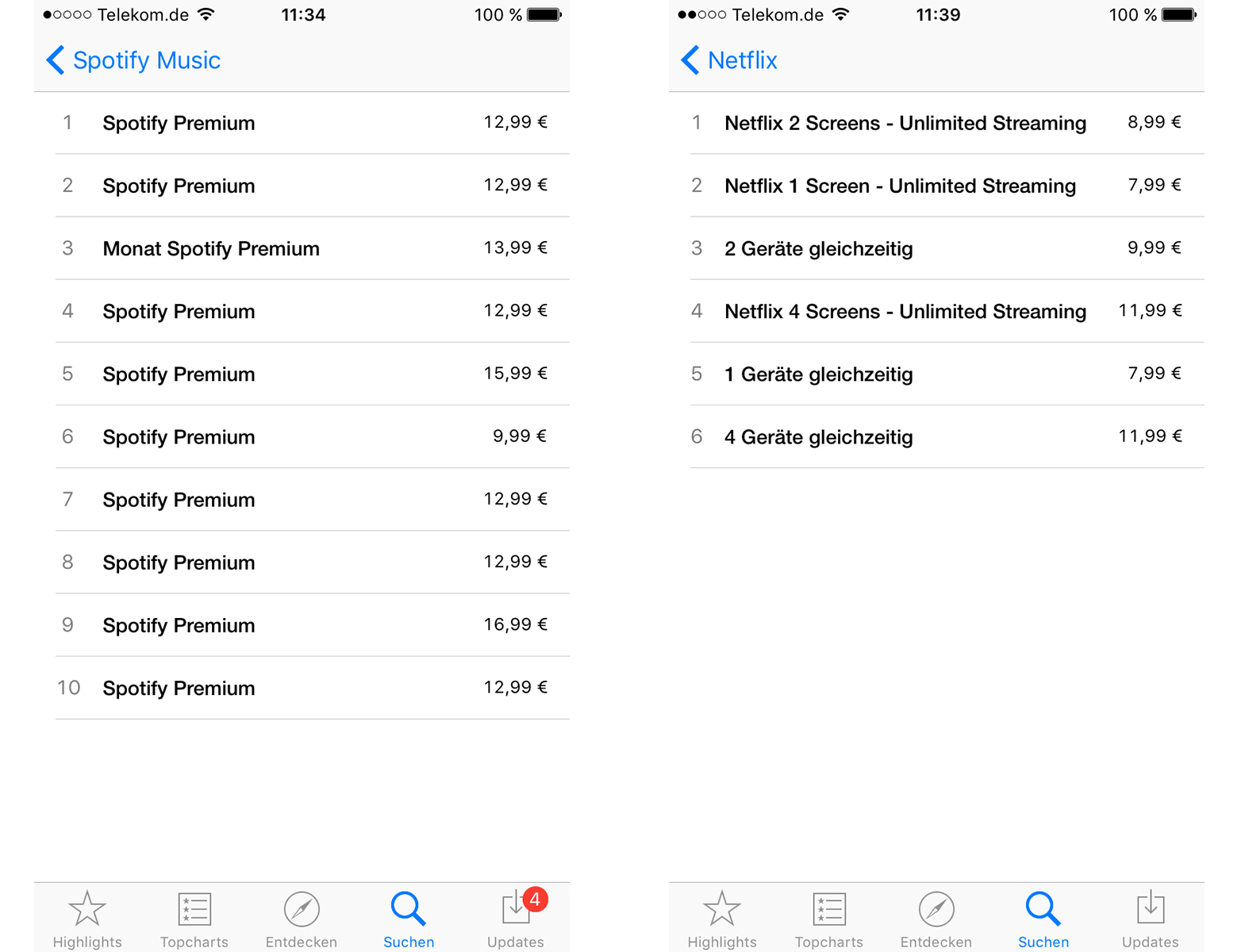Tap the Wi-Fi icon beside 11:34 clock

click(206, 14)
